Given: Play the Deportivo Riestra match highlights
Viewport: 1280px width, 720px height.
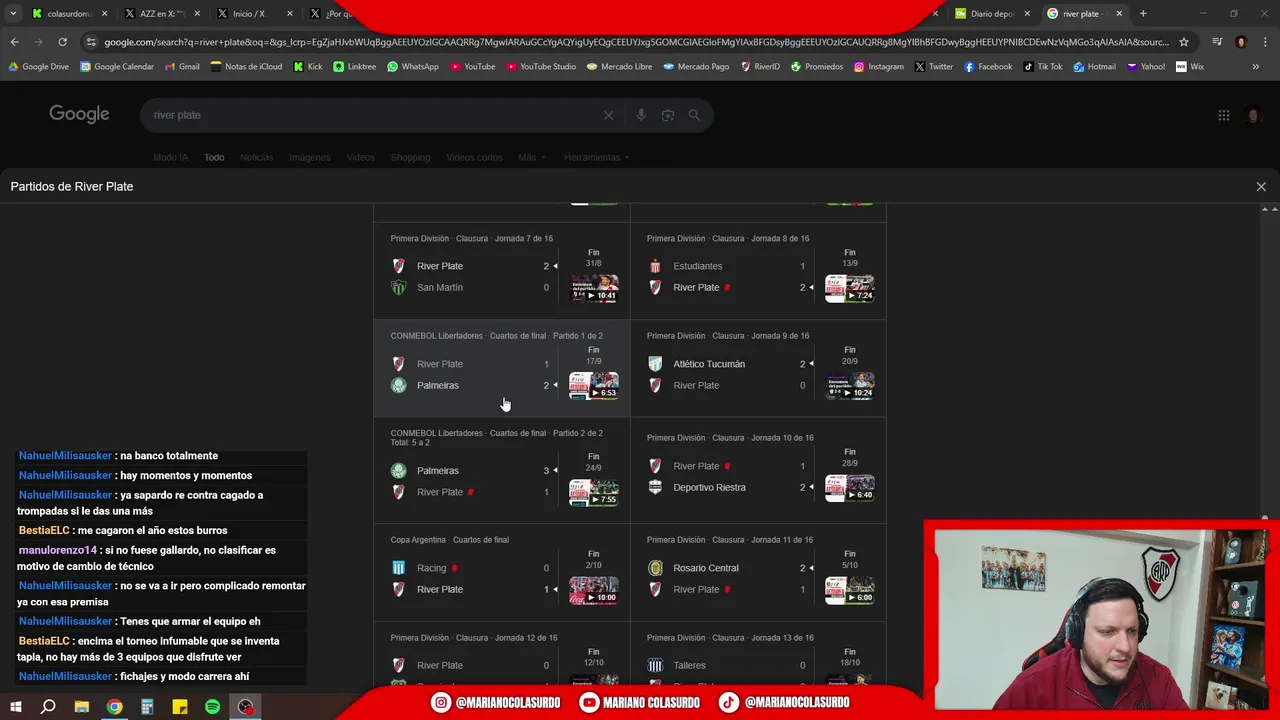Looking at the screenshot, I should point(850,488).
